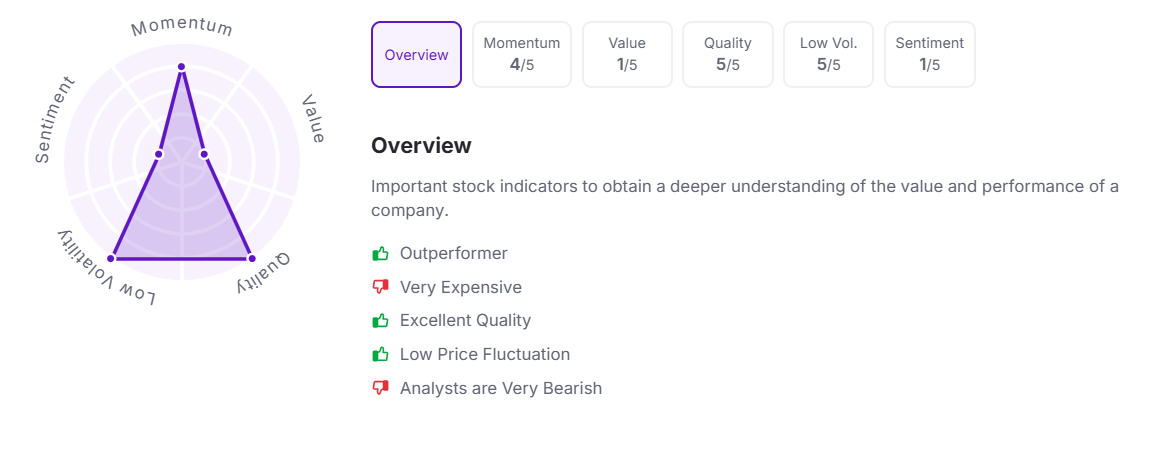Select the Low Vol. 5/5 tab
Viewport: 1152px width, 450px height.
pyautogui.click(x=828, y=54)
